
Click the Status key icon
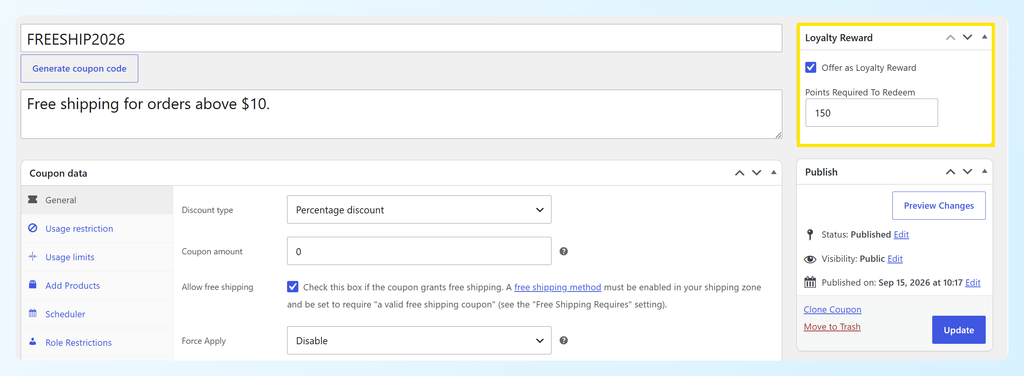click(x=810, y=234)
